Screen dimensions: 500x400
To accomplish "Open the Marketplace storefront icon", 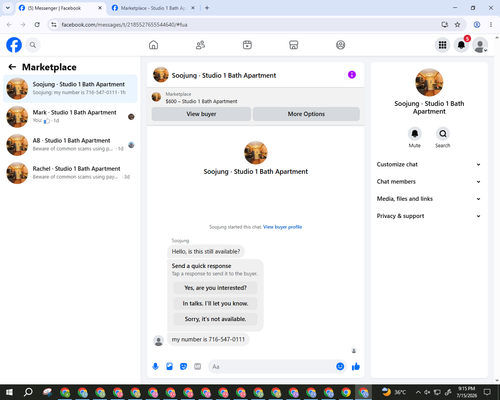I will pos(294,45).
